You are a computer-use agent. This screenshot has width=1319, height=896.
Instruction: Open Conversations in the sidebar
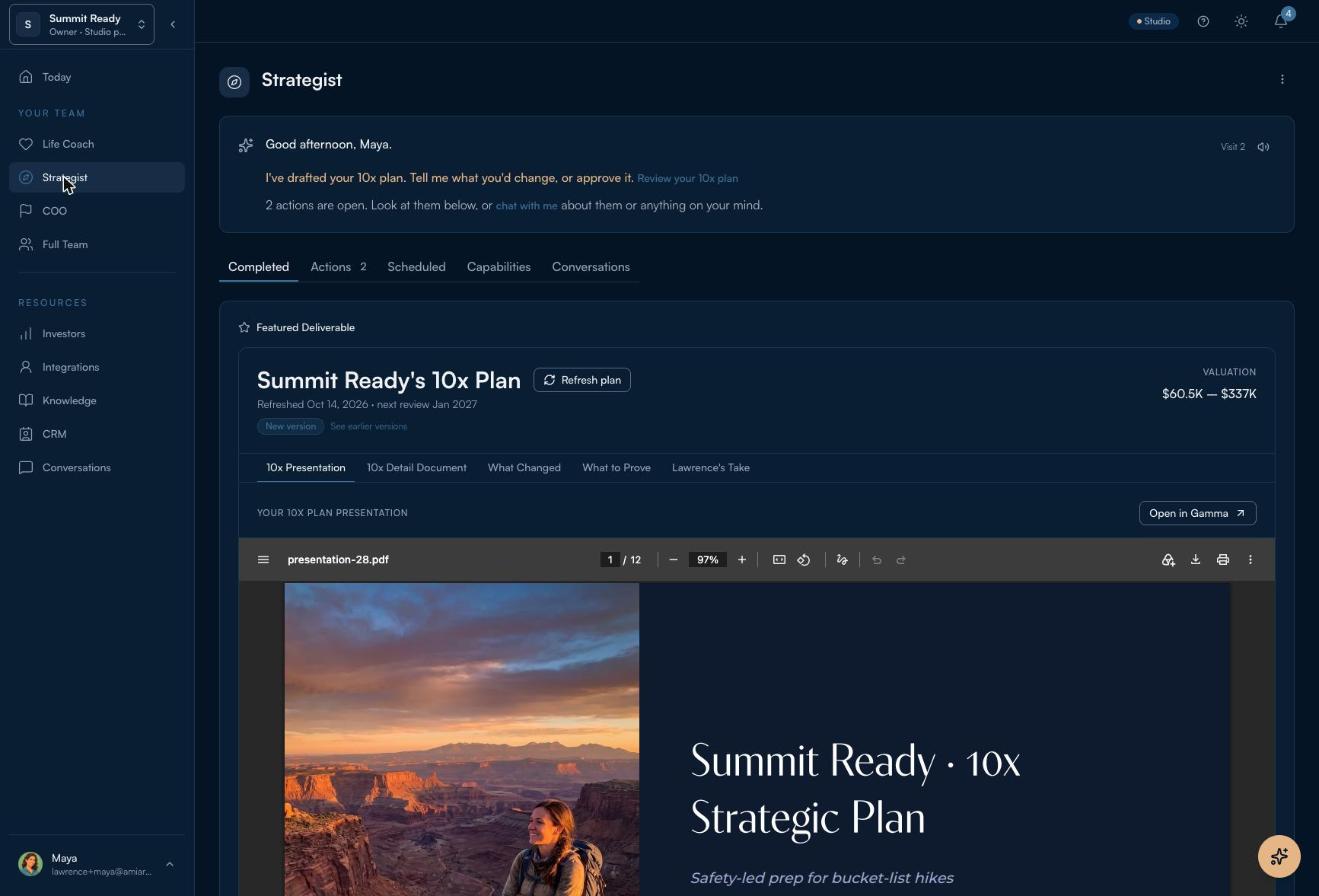pos(97,468)
